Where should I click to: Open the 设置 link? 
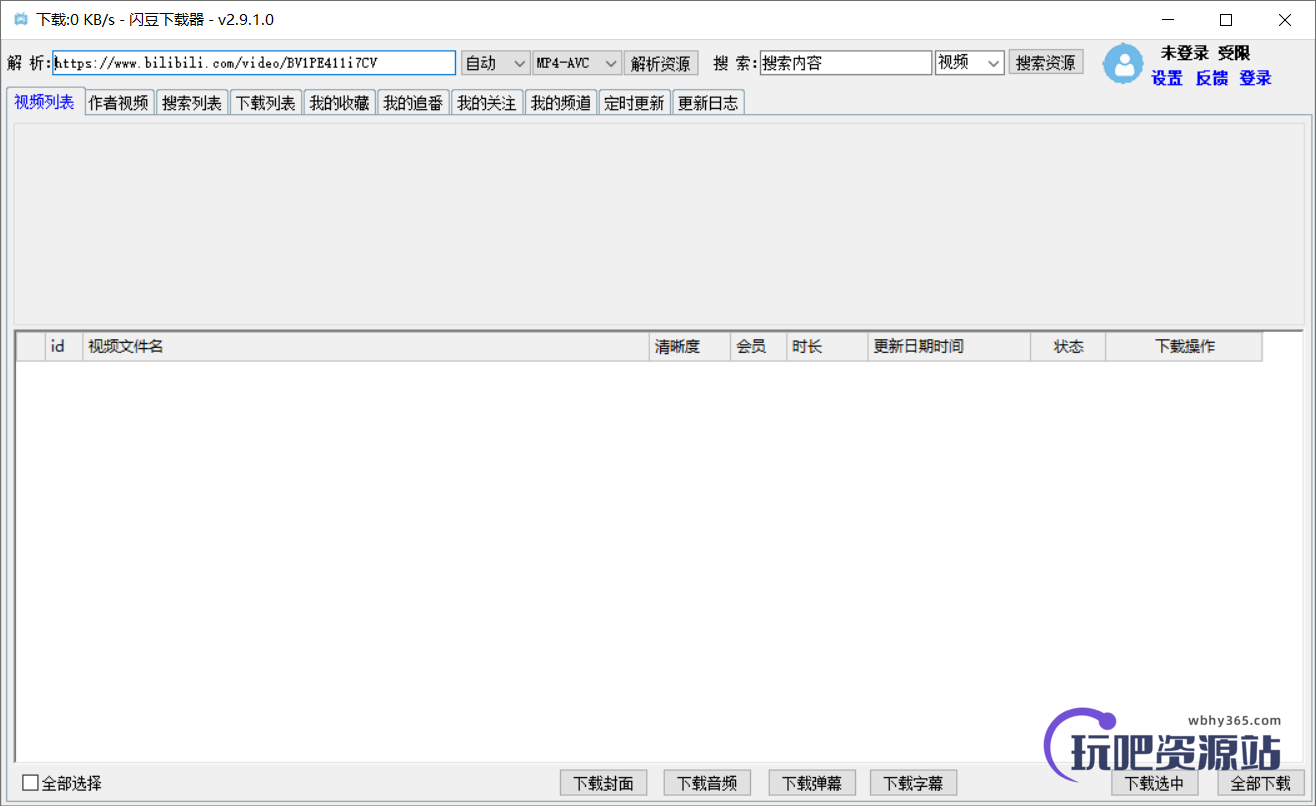1167,78
